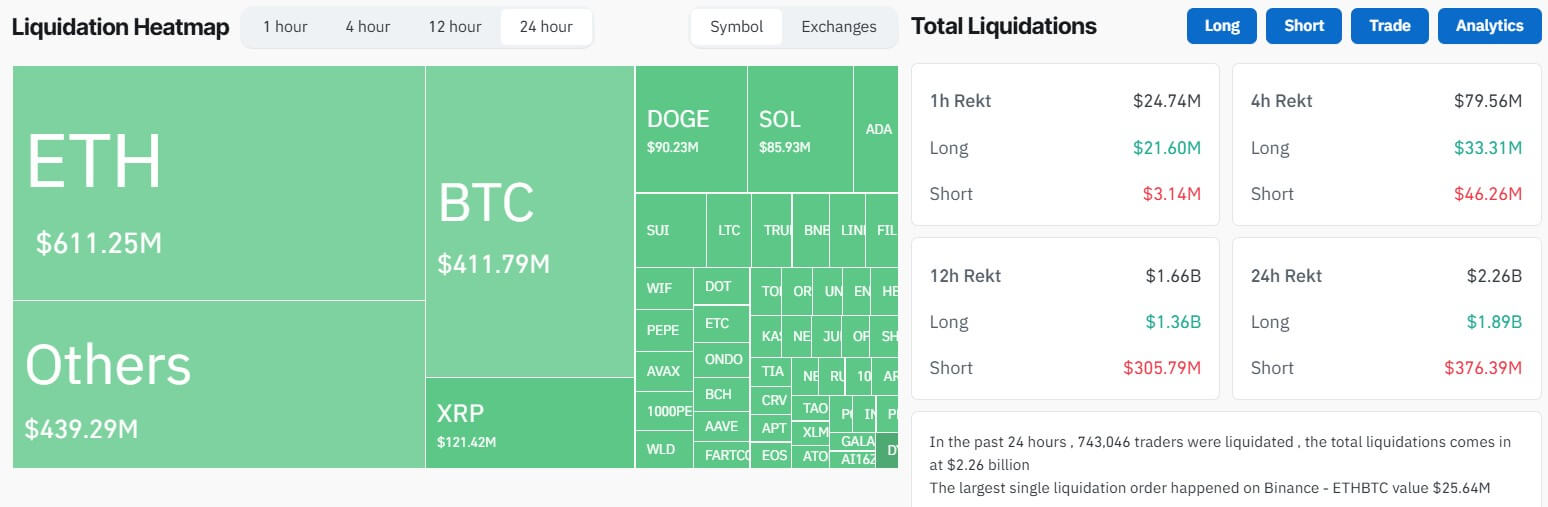Open the 24h Rekt stats card
This screenshot has height=507, width=1548.
coord(1386,319)
